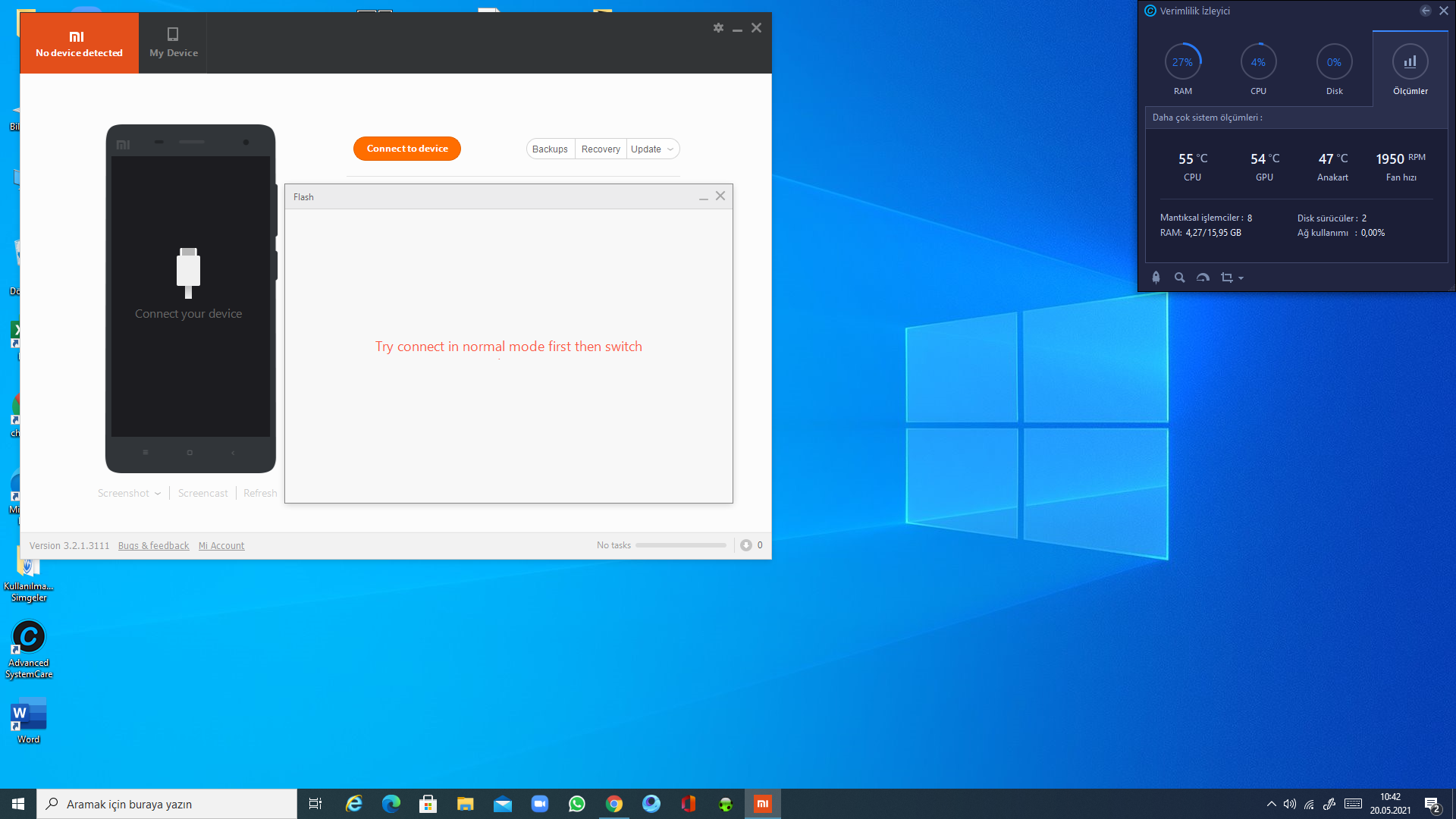Image resolution: width=1456 pixels, height=819 pixels.
Task: Click the RAM usage circle
Action: click(x=1182, y=62)
